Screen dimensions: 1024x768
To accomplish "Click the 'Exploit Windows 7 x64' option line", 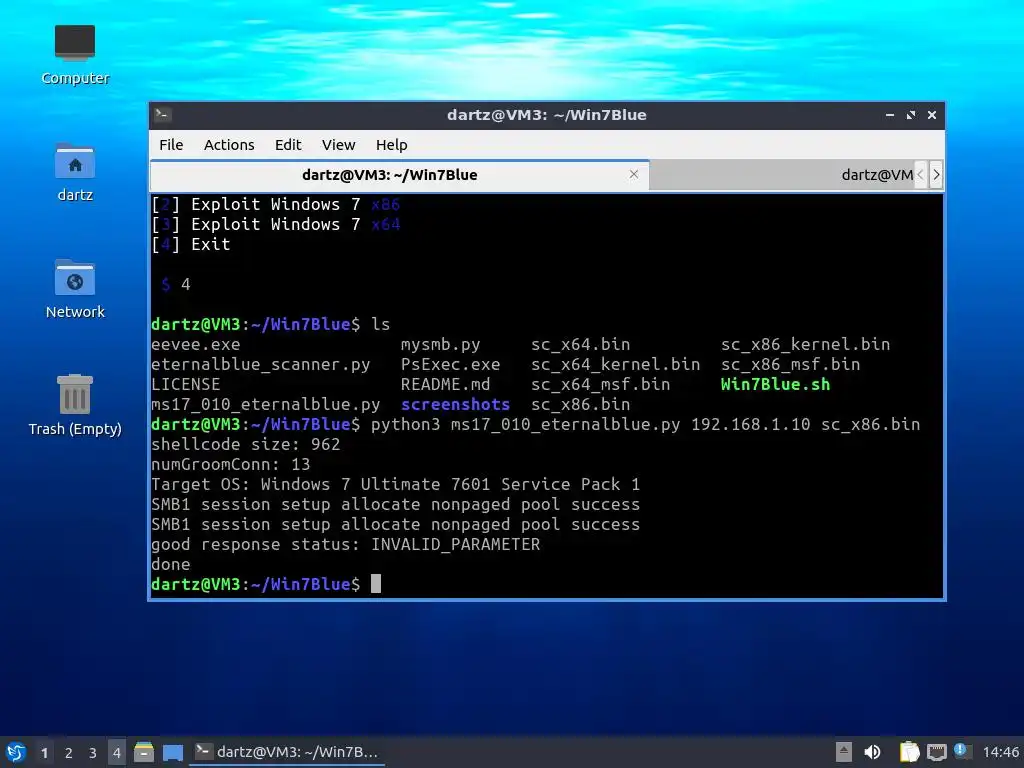I will point(276,224).
